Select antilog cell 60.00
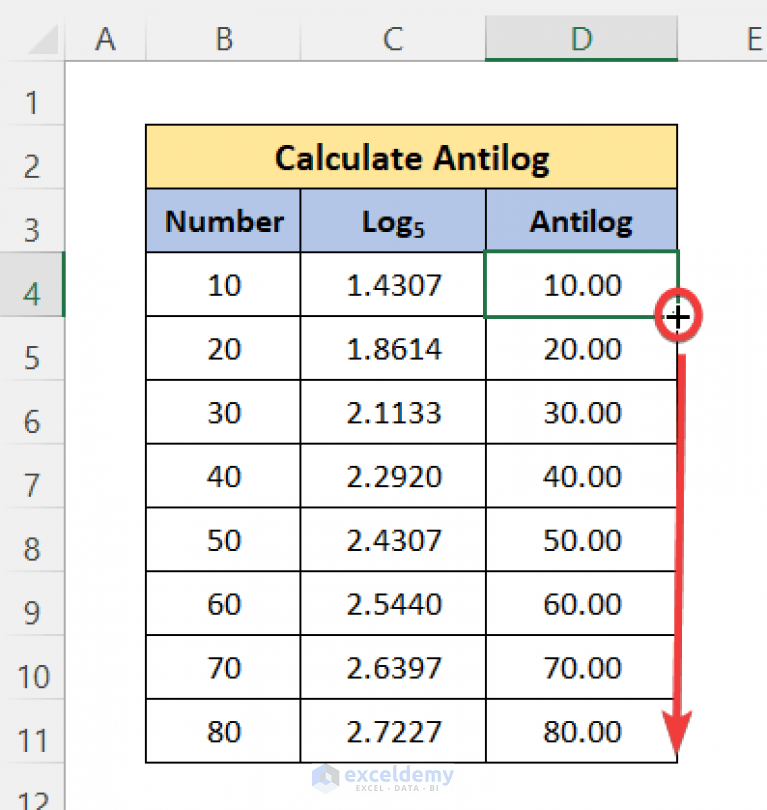Image resolution: width=767 pixels, height=810 pixels. pos(582,603)
